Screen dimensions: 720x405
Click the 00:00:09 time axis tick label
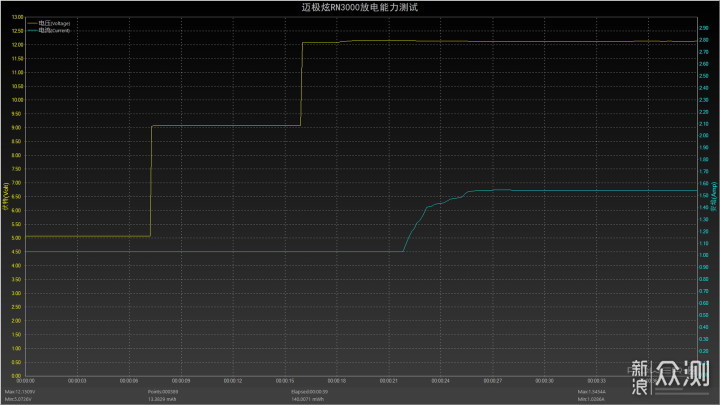pos(181,381)
